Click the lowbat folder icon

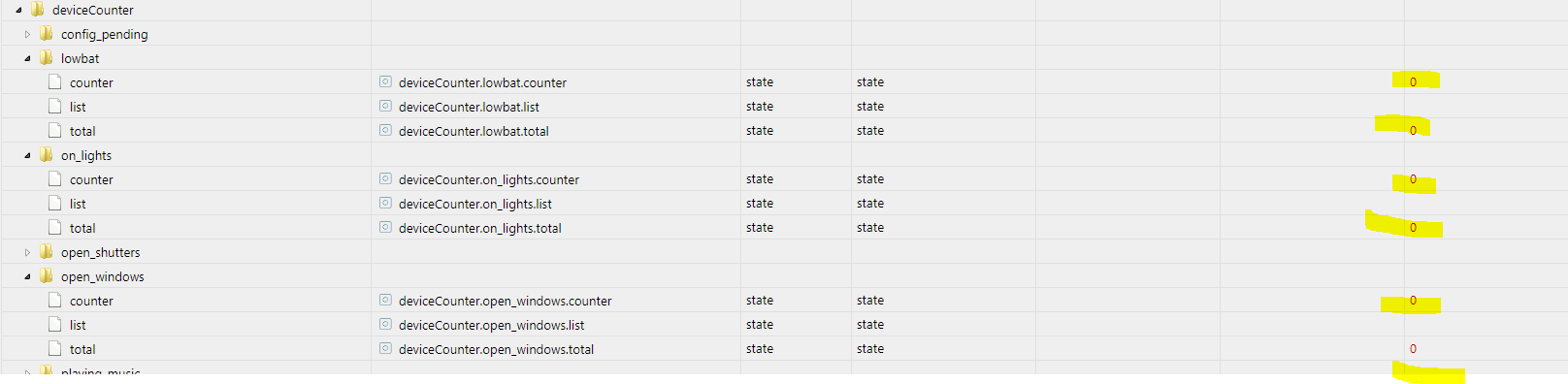coord(47,58)
